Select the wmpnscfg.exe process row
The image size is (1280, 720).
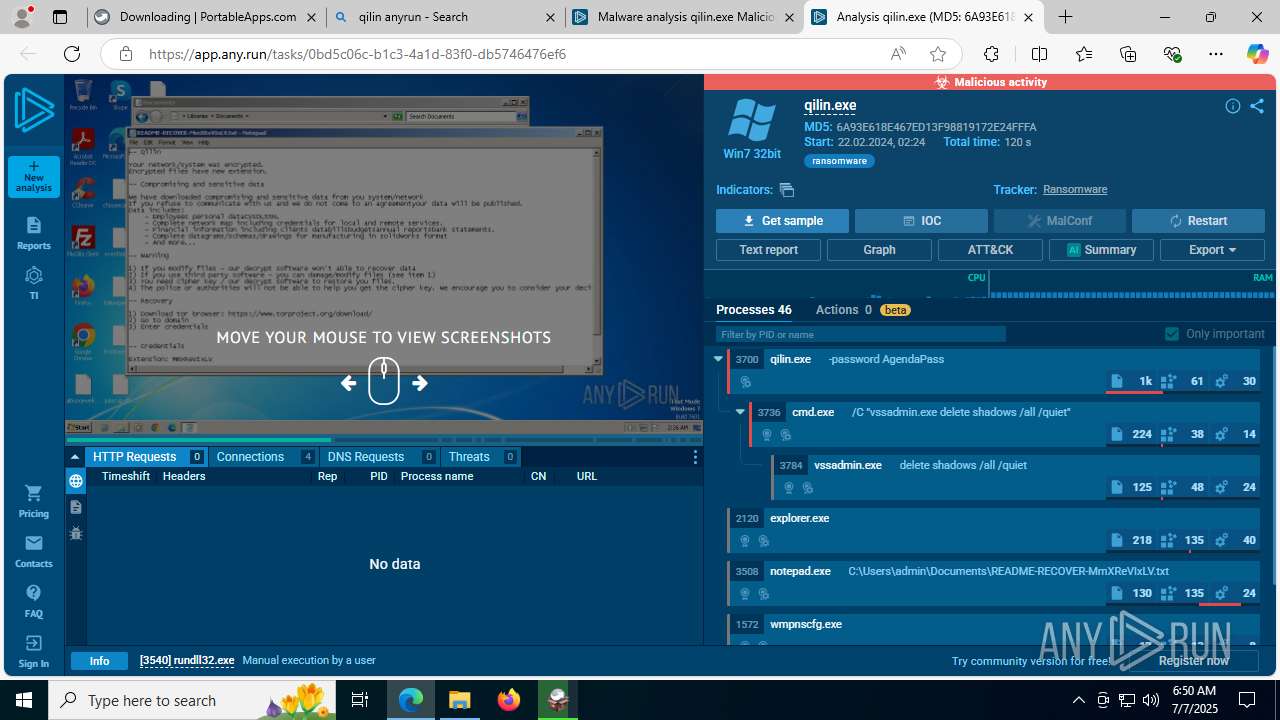(994, 629)
